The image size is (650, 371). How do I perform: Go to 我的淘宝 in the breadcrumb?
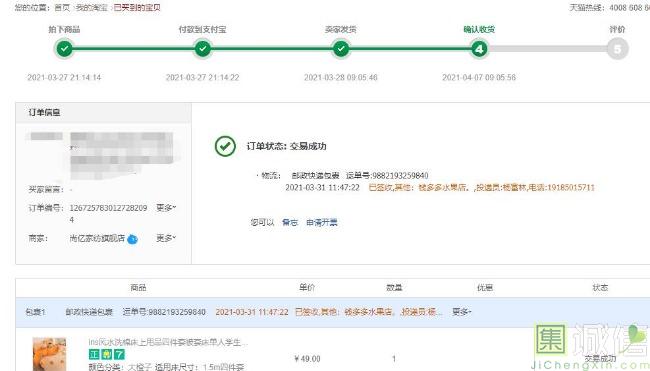coord(92,7)
